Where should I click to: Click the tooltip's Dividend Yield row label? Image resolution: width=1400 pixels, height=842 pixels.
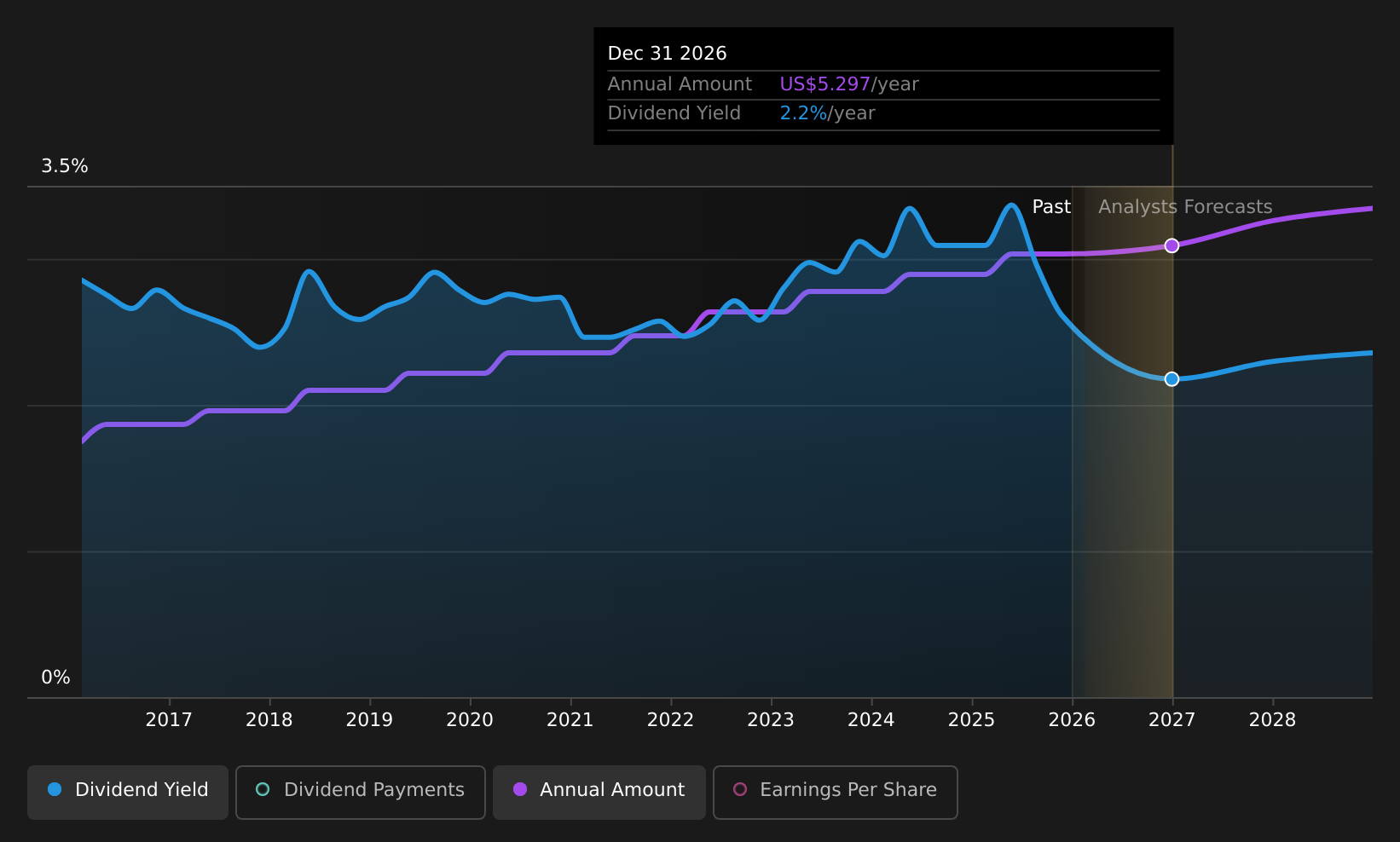pos(674,113)
